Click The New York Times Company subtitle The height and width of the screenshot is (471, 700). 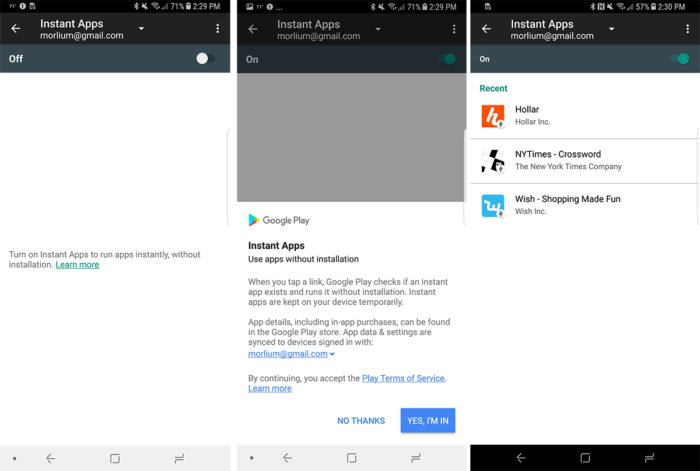[568, 167]
